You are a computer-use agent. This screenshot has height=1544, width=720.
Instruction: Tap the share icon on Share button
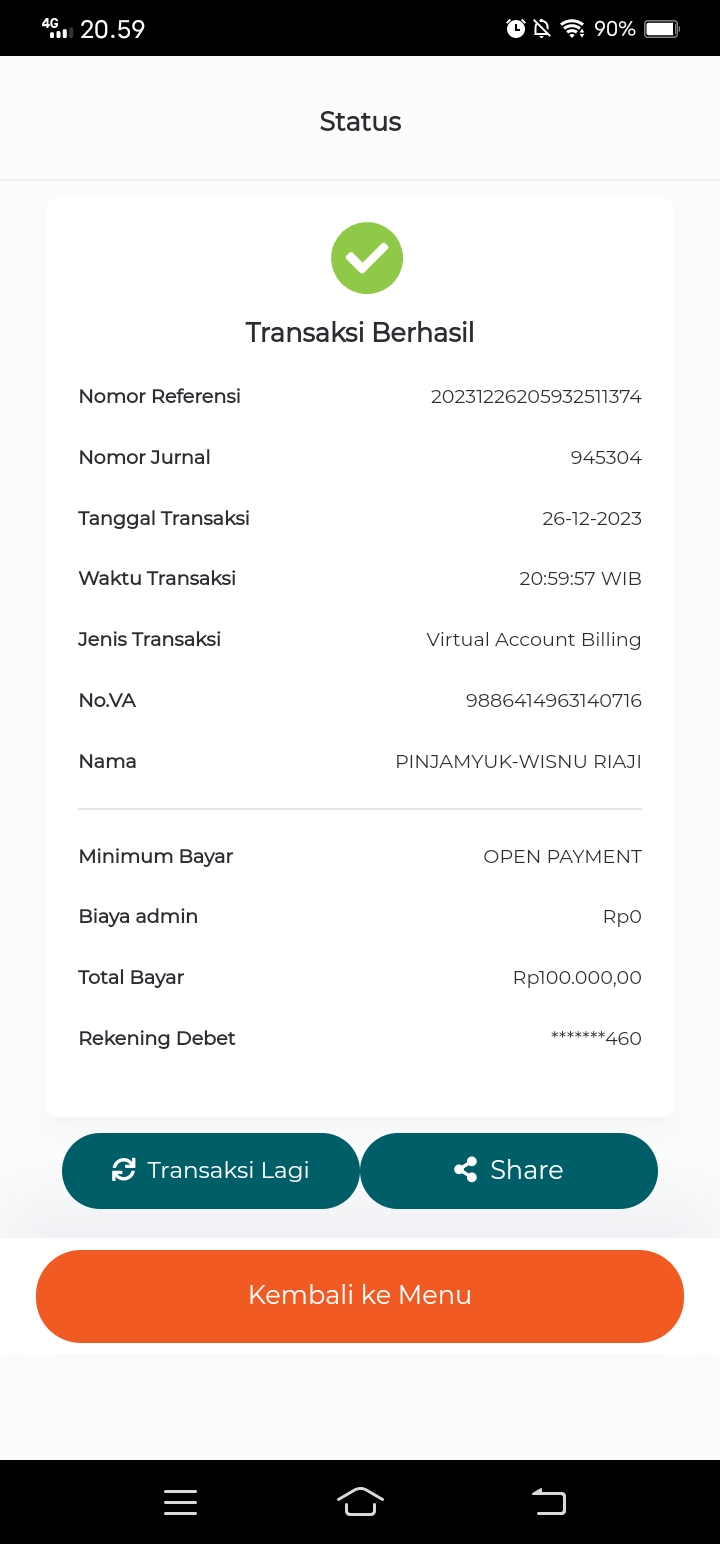pyautogui.click(x=465, y=1170)
